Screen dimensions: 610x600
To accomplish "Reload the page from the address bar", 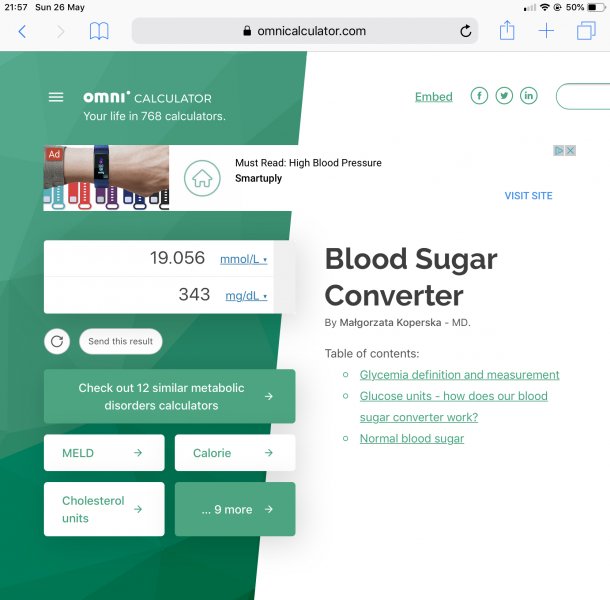I will [x=465, y=31].
